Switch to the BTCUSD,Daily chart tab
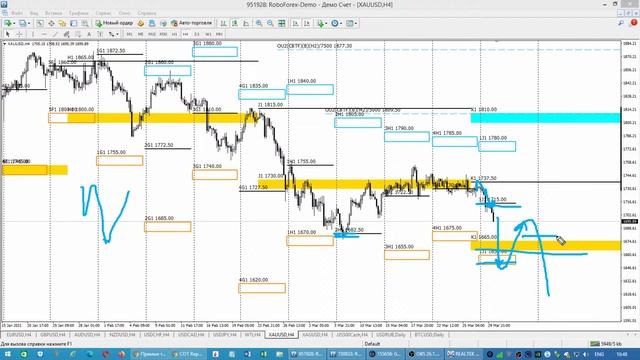 pos(429,335)
